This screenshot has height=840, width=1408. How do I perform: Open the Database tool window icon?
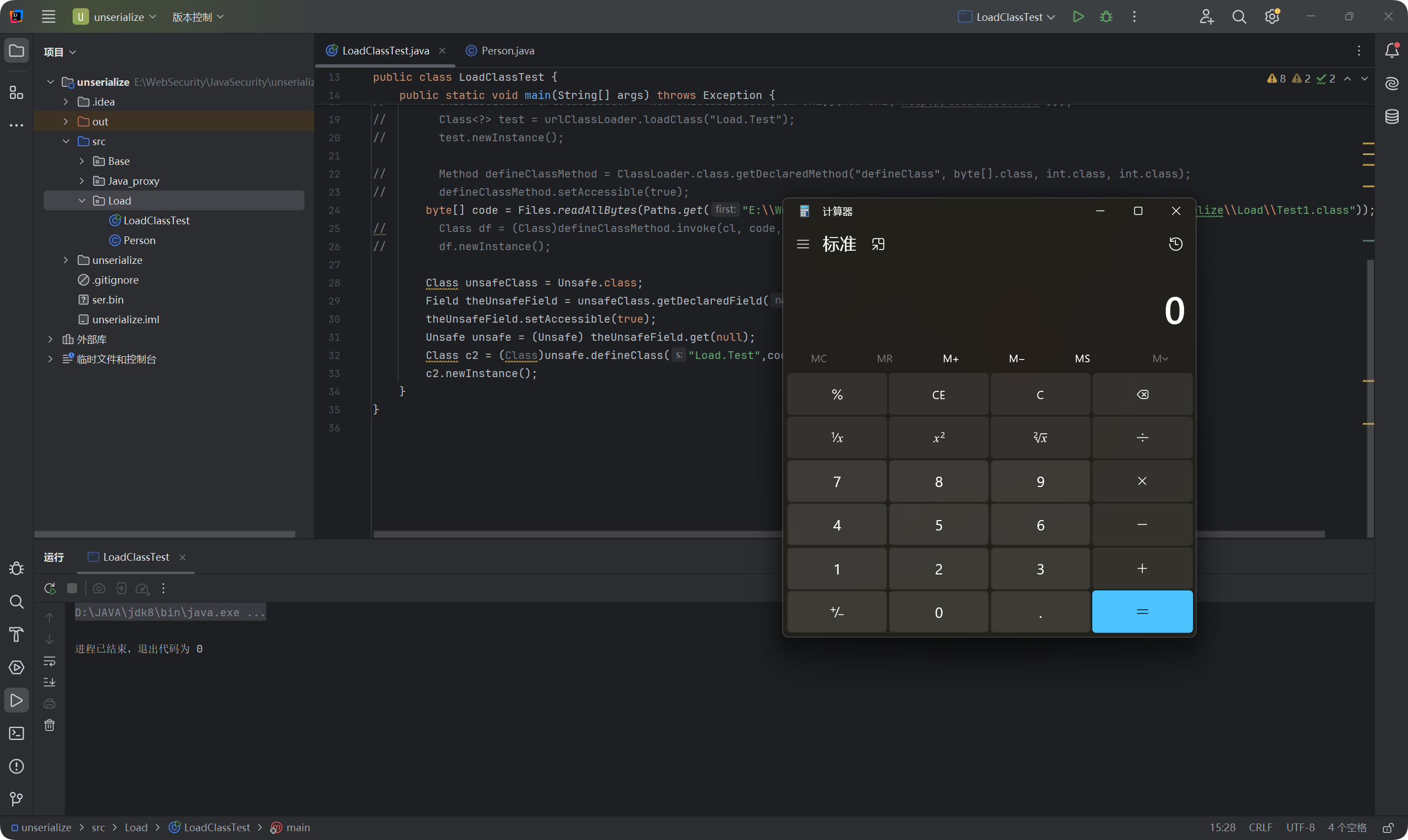(x=1391, y=117)
